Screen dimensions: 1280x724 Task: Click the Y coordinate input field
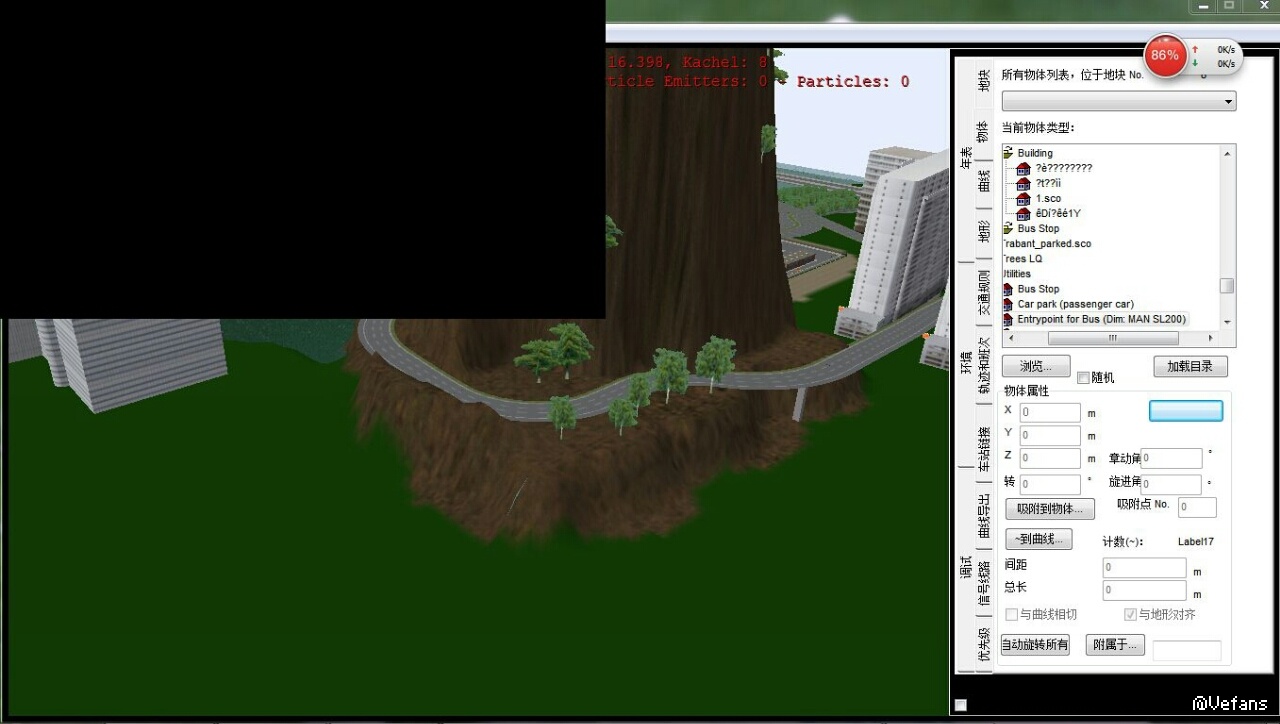pyautogui.click(x=1050, y=435)
